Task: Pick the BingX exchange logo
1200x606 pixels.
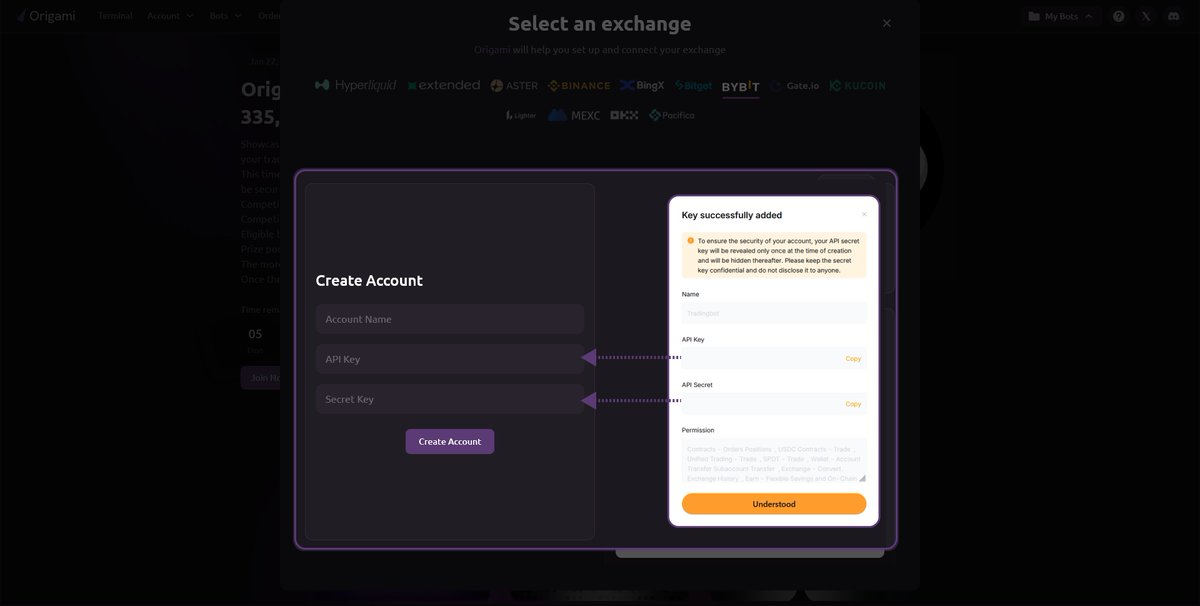Action: (x=642, y=86)
